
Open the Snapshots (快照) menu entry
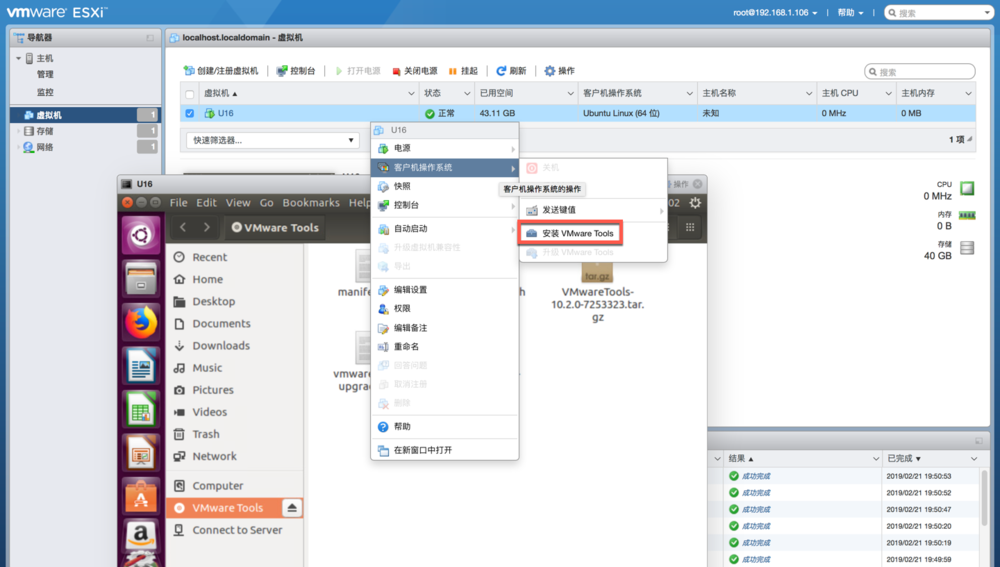coord(445,186)
